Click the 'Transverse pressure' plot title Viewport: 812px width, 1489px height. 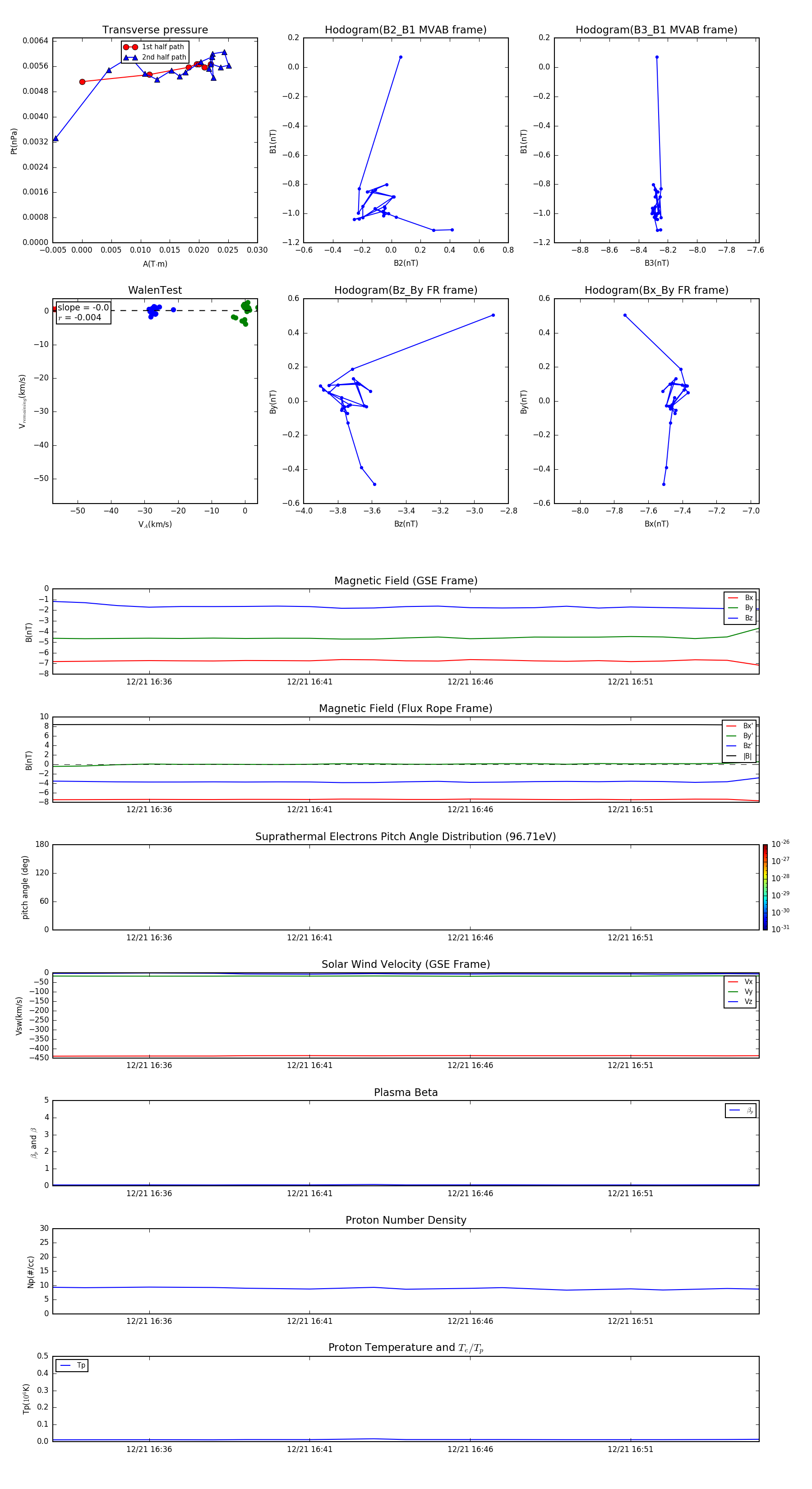[155, 30]
